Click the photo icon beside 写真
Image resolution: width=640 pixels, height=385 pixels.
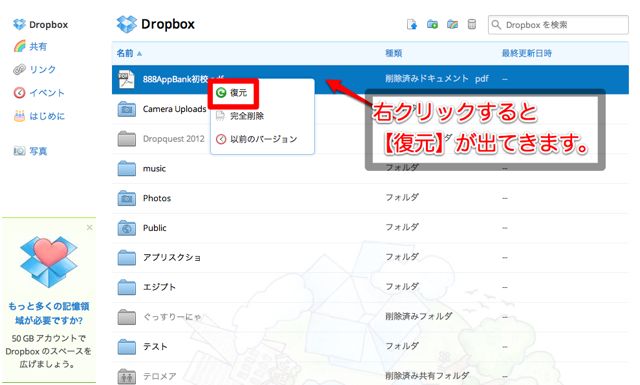[x=19, y=151]
